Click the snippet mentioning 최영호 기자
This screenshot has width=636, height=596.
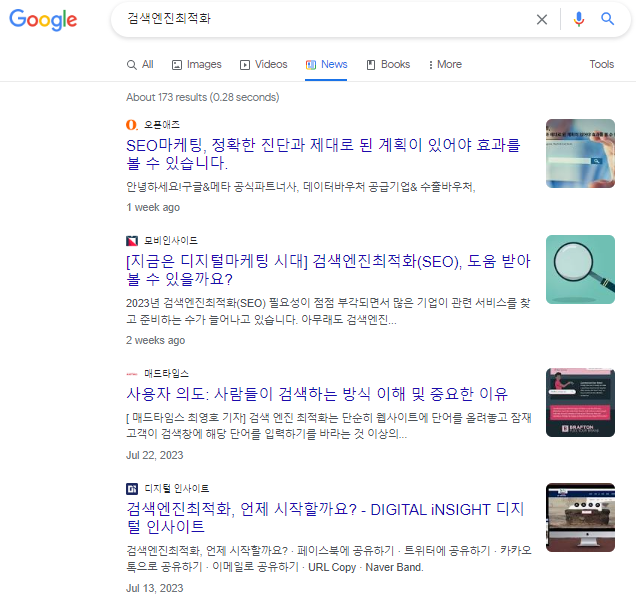329,426
